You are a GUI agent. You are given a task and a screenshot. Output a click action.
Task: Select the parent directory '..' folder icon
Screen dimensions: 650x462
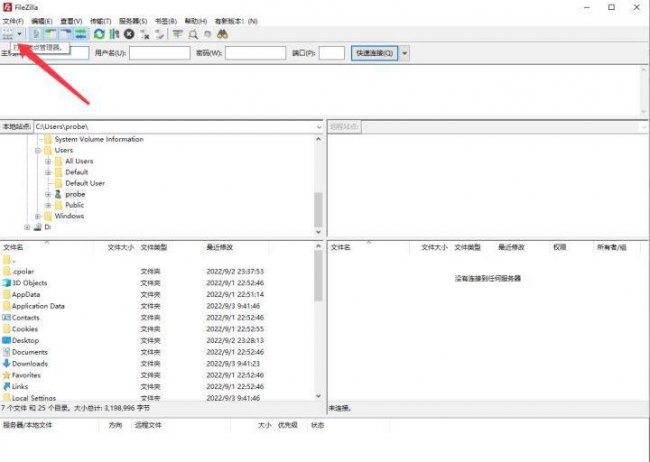coord(6,260)
